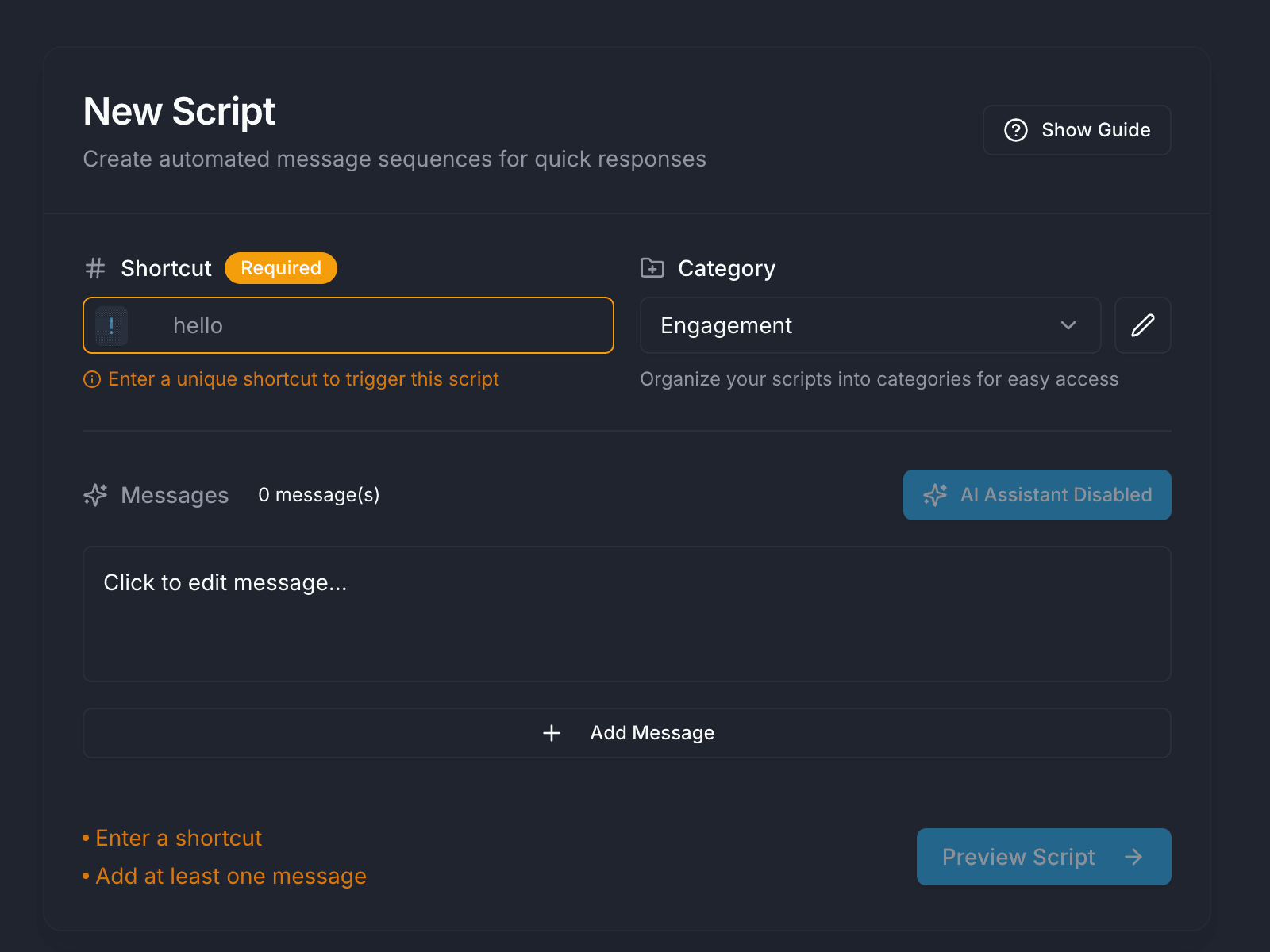Click the folder icon beside Category label

(651, 268)
